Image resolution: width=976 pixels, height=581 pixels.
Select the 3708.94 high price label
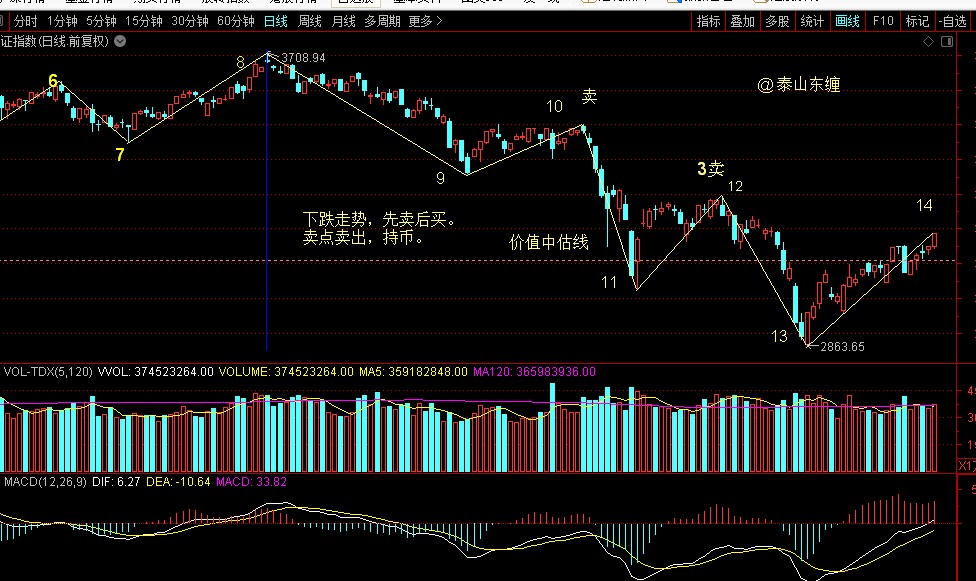(x=303, y=58)
